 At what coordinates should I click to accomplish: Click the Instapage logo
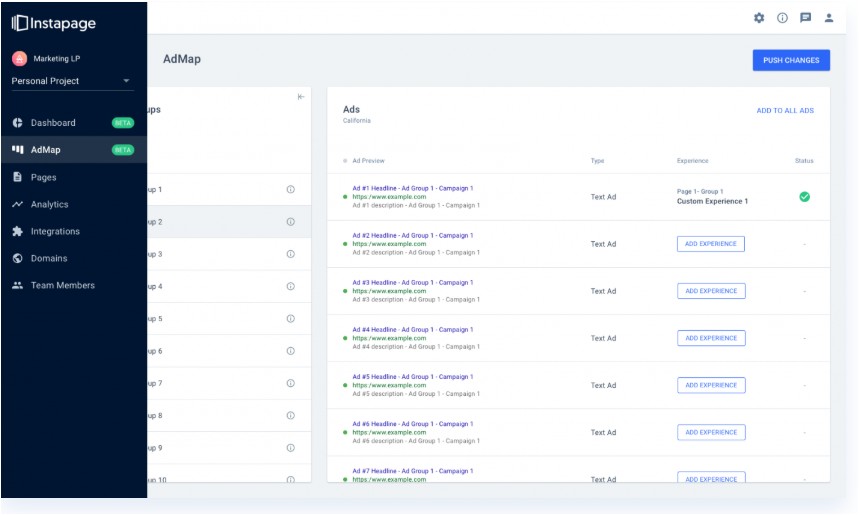(54, 23)
